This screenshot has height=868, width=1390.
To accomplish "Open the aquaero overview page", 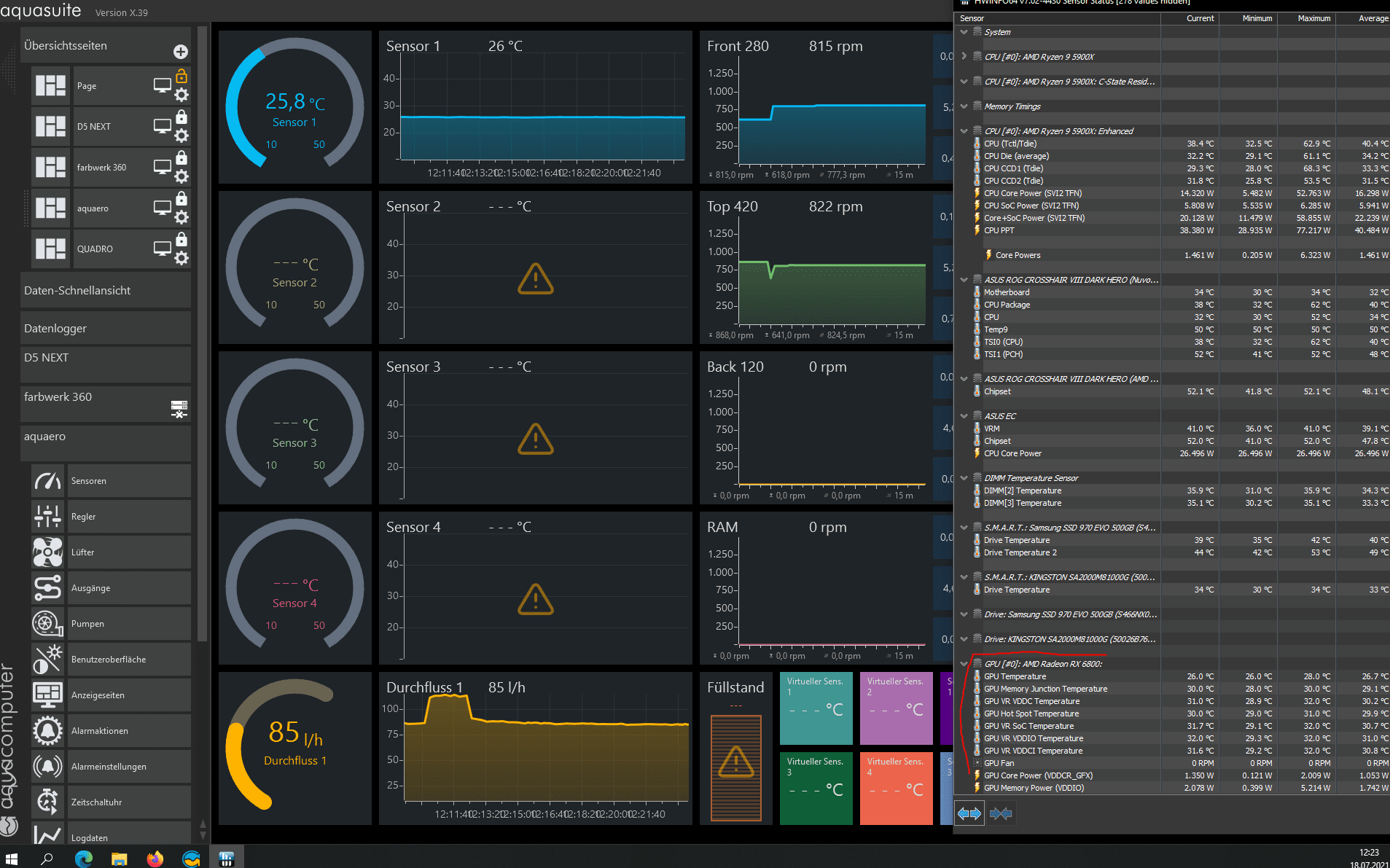I will [x=51, y=208].
